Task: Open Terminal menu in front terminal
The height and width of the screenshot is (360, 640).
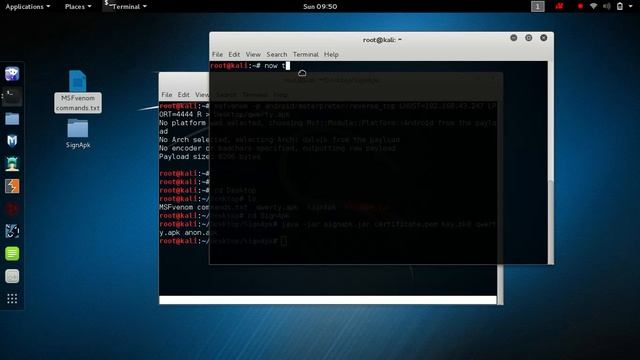Action: click(x=305, y=54)
